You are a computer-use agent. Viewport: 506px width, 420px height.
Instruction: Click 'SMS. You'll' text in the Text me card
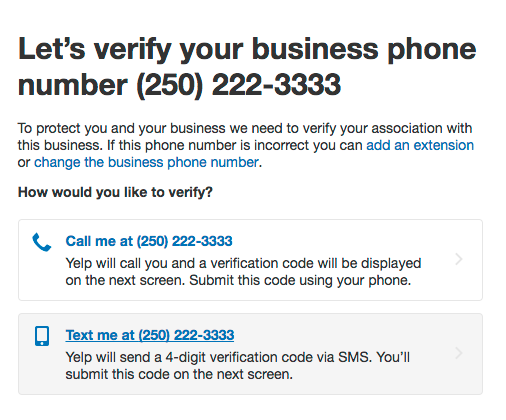coord(374,357)
